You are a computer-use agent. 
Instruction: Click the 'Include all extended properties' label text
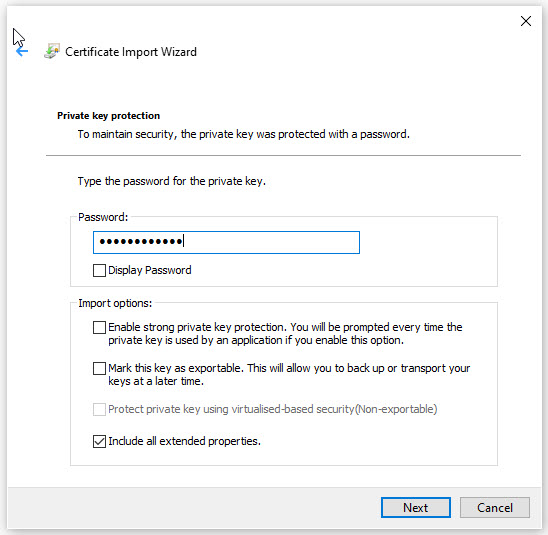coord(185,441)
